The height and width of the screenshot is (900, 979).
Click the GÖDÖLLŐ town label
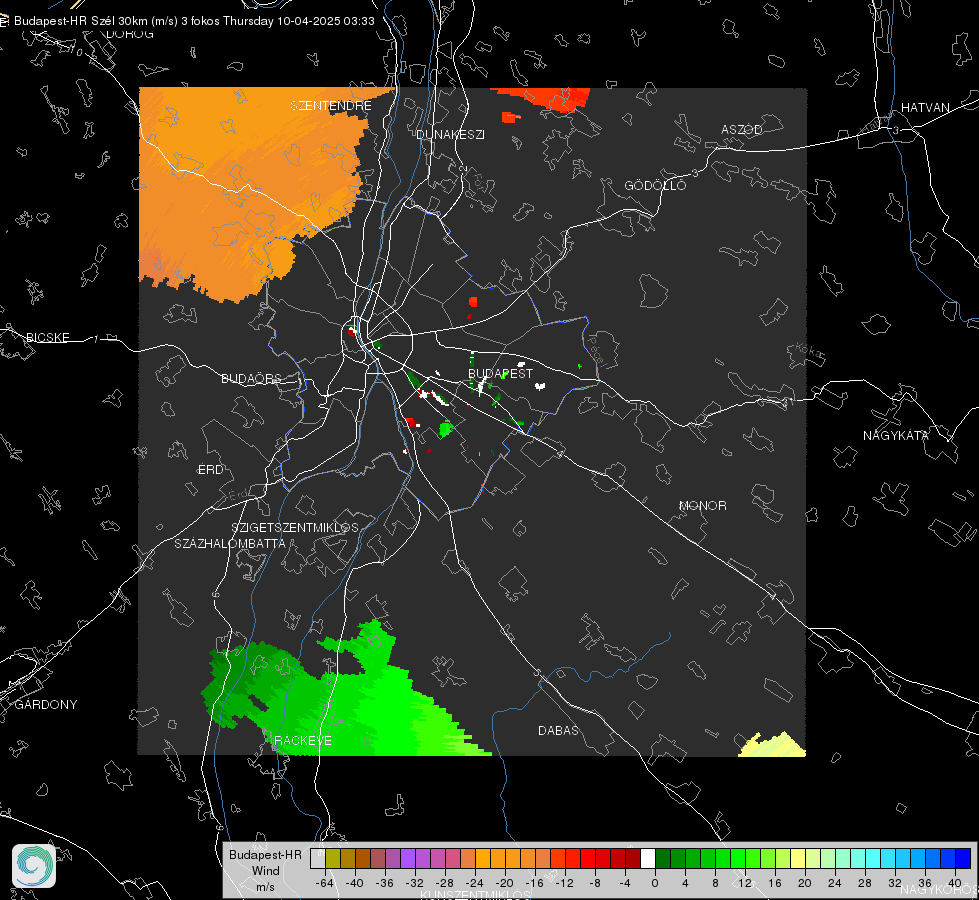tap(655, 185)
